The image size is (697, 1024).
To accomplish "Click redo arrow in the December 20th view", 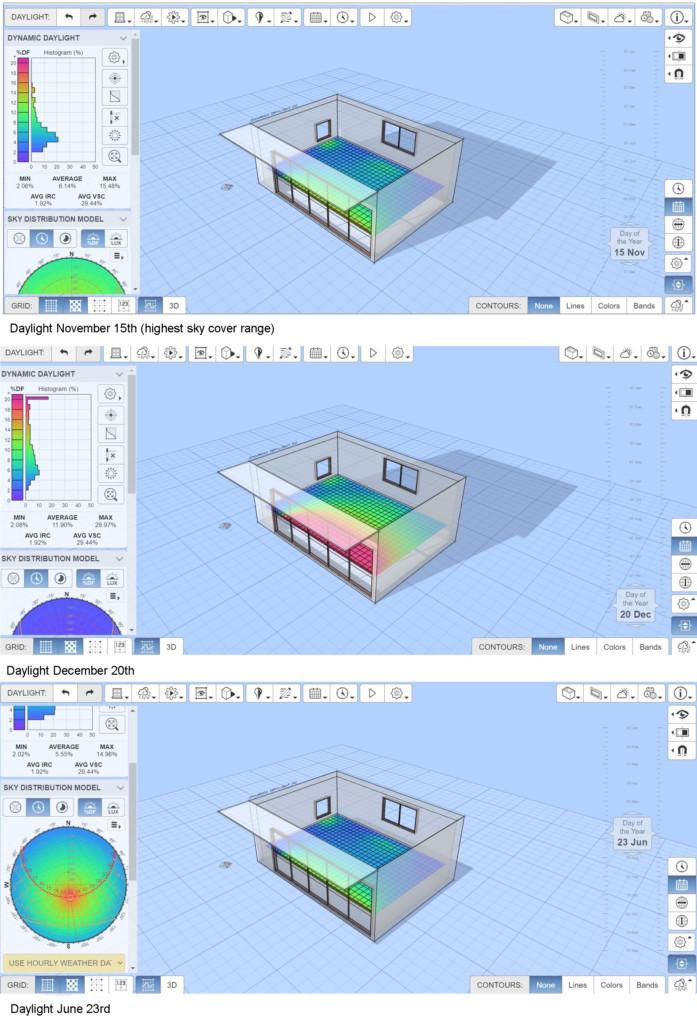I will (91, 353).
